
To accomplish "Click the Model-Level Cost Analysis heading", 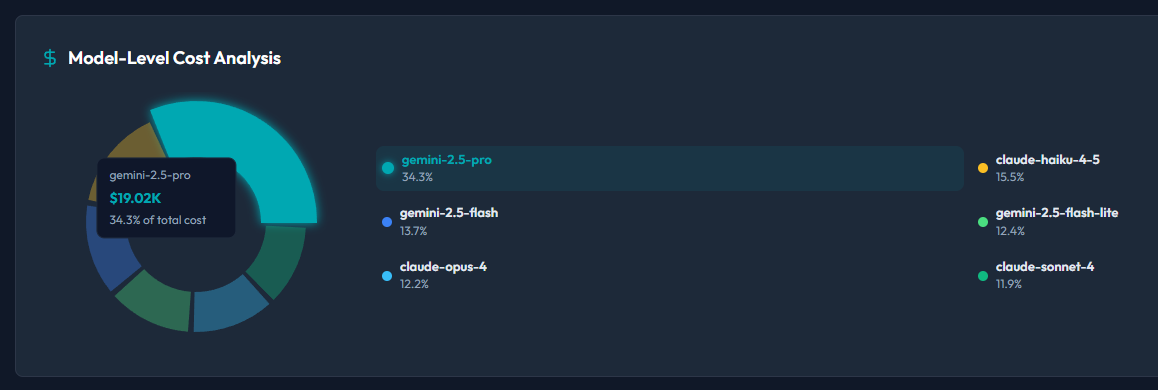I will point(174,58).
